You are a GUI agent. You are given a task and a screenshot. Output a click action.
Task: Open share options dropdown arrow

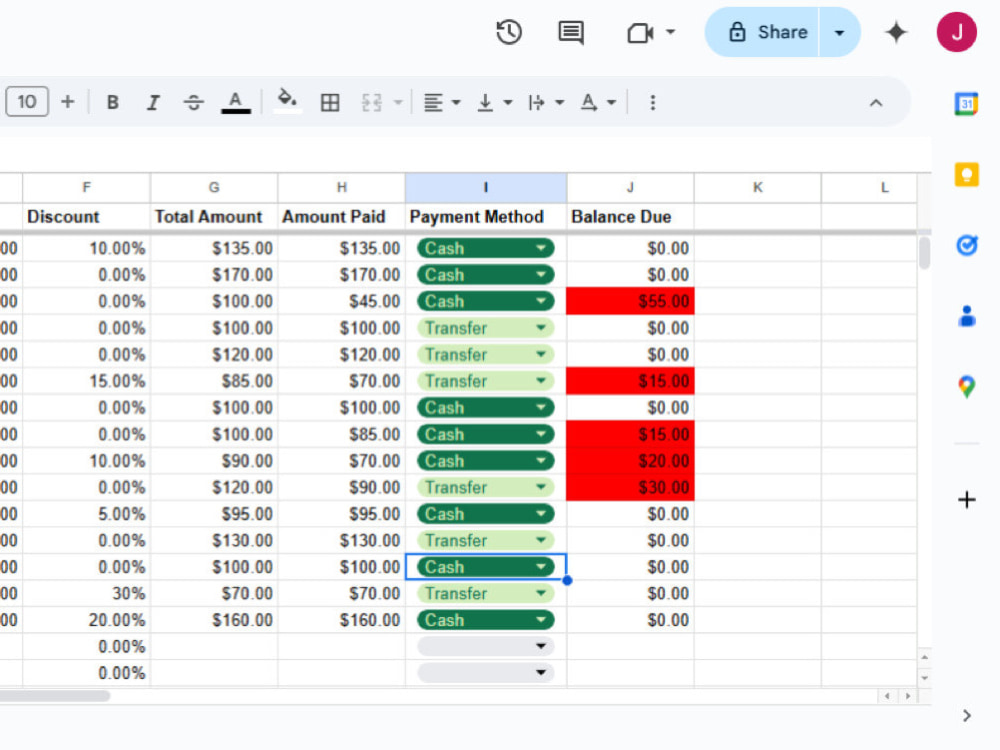point(839,33)
